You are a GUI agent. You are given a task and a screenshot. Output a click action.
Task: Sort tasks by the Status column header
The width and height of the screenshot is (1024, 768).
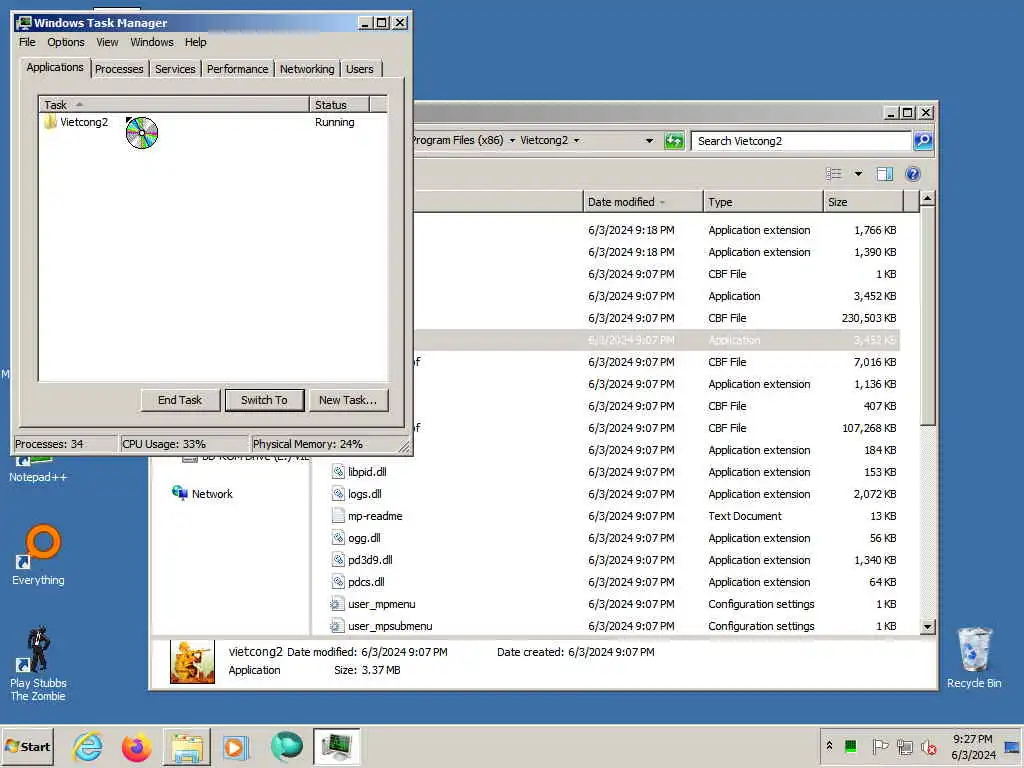pos(340,104)
